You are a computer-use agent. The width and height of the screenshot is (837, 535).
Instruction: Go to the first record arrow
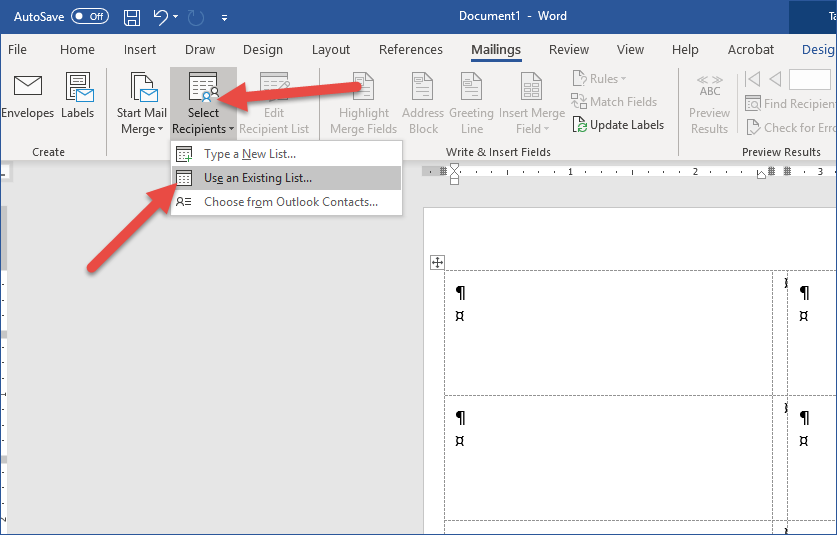pyautogui.click(x=753, y=80)
